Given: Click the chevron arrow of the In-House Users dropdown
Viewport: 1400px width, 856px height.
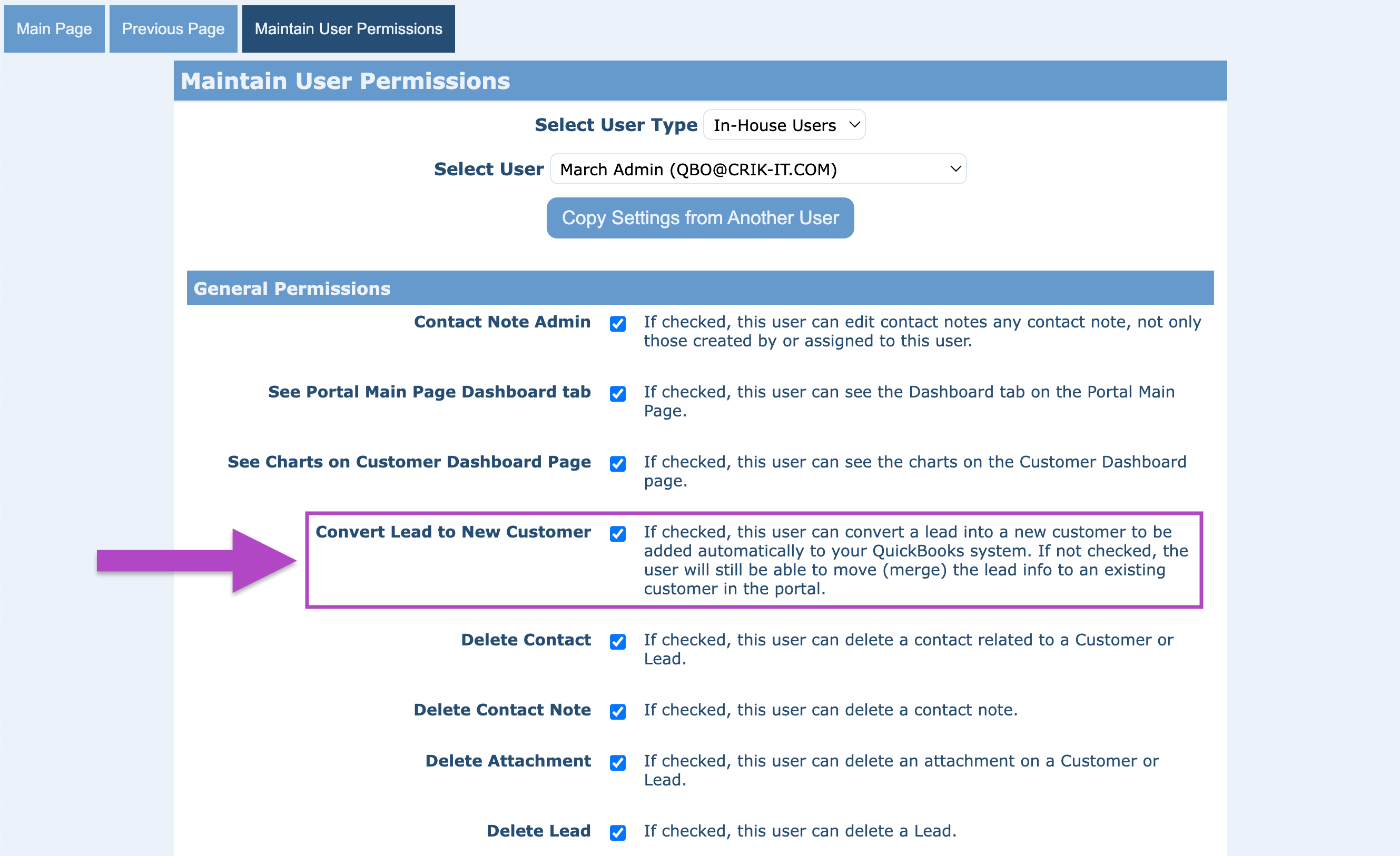Looking at the screenshot, I should click(x=854, y=124).
